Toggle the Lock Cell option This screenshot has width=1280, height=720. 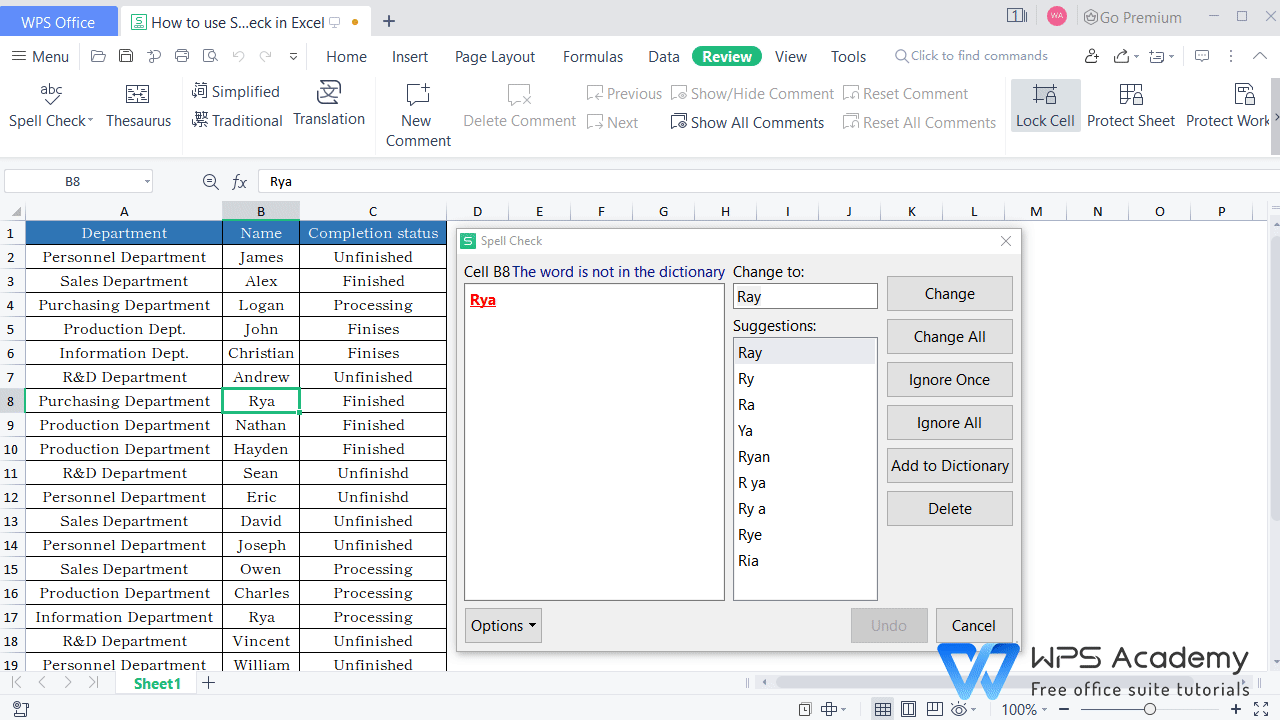point(1045,105)
